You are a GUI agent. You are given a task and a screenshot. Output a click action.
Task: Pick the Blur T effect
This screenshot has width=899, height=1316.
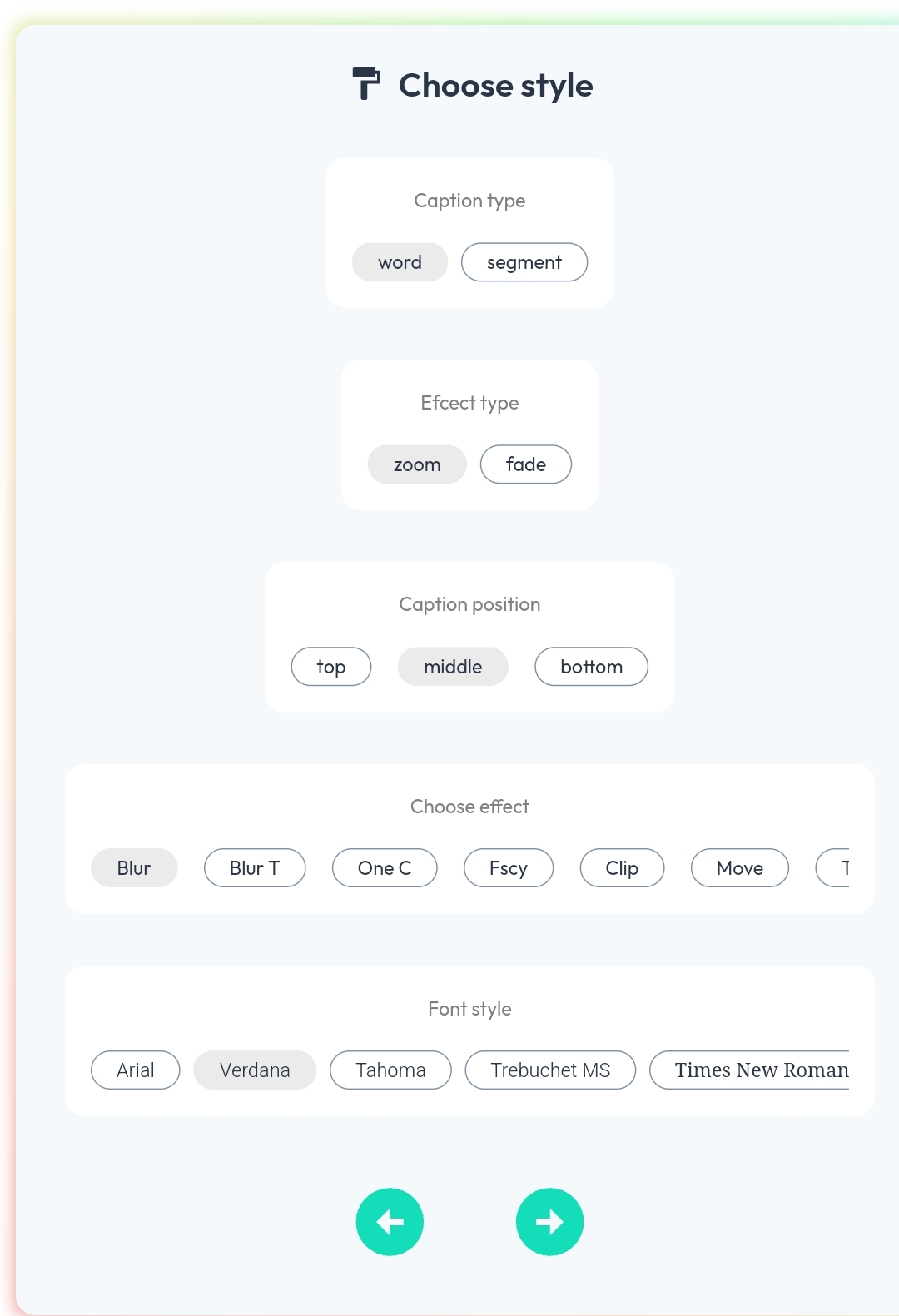(x=255, y=868)
